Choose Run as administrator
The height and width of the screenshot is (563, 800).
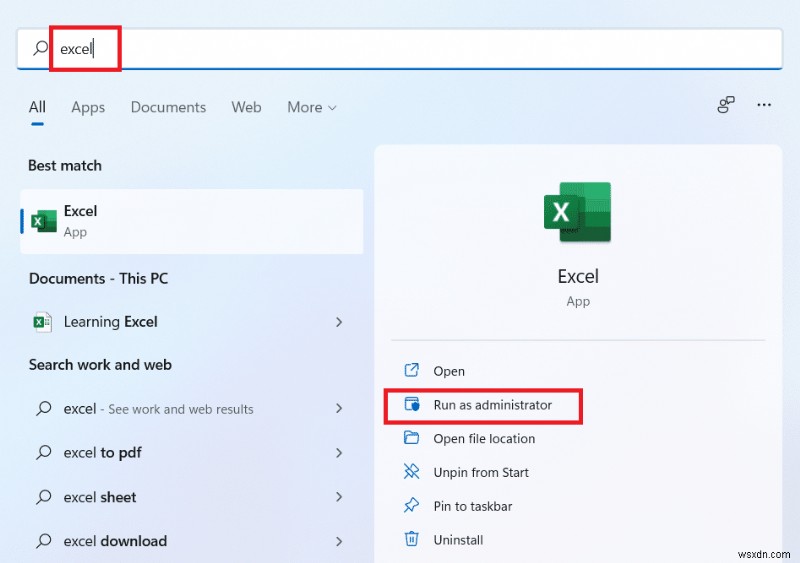pyautogui.click(x=492, y=405)
